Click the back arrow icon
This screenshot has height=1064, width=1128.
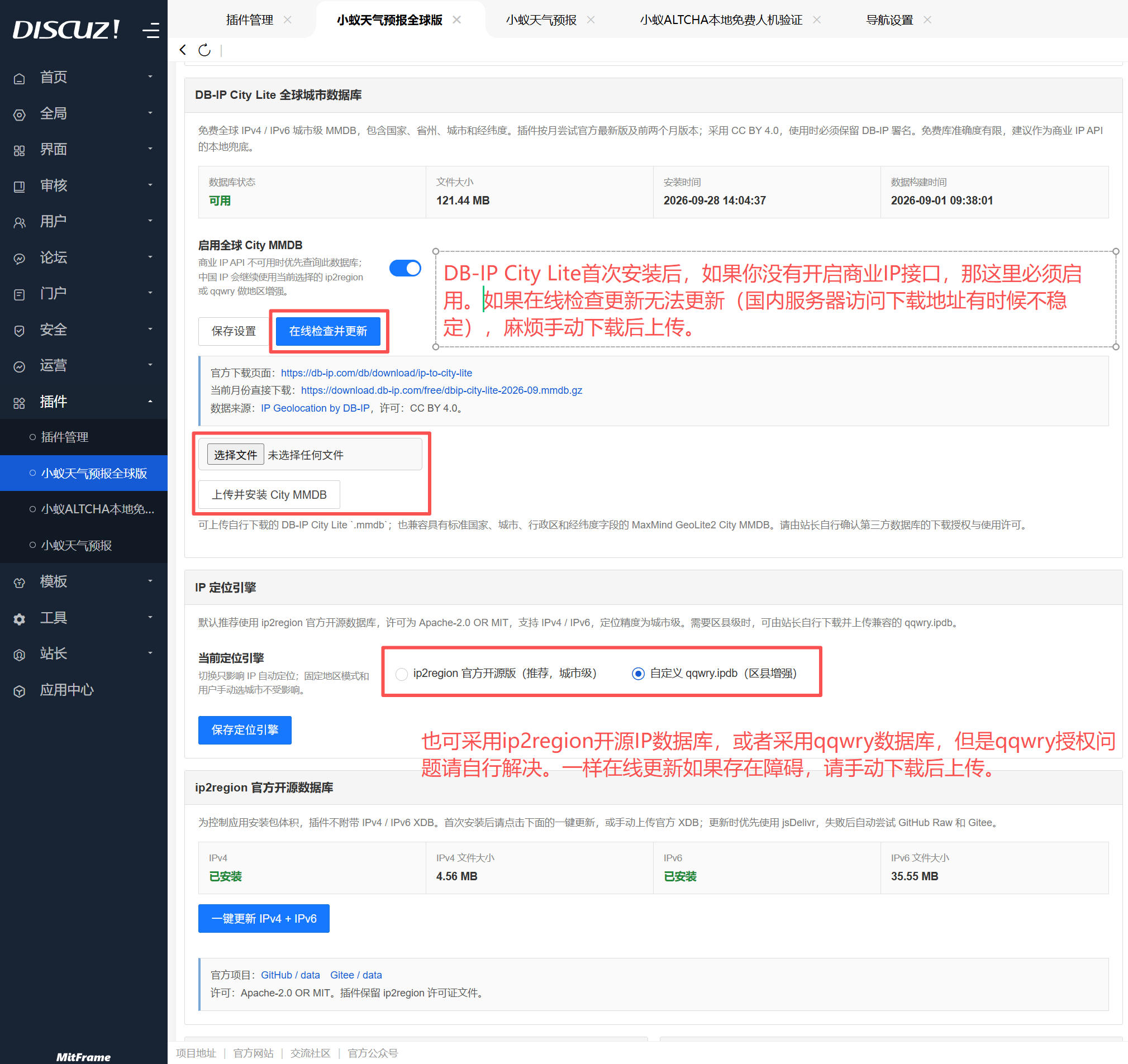[x=183, y=50]
